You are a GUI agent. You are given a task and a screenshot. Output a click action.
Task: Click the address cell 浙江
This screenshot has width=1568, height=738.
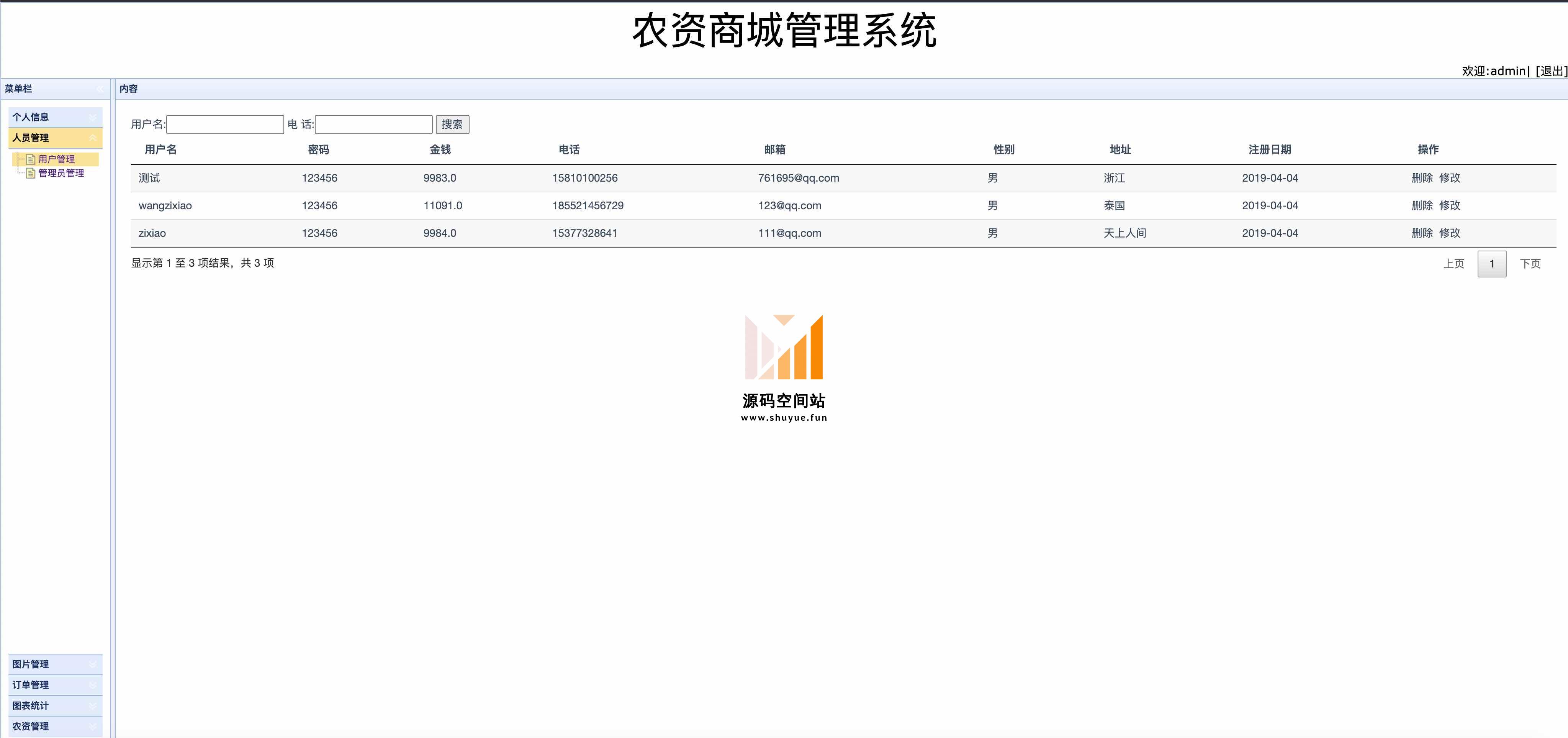(x=1114, y=178)
